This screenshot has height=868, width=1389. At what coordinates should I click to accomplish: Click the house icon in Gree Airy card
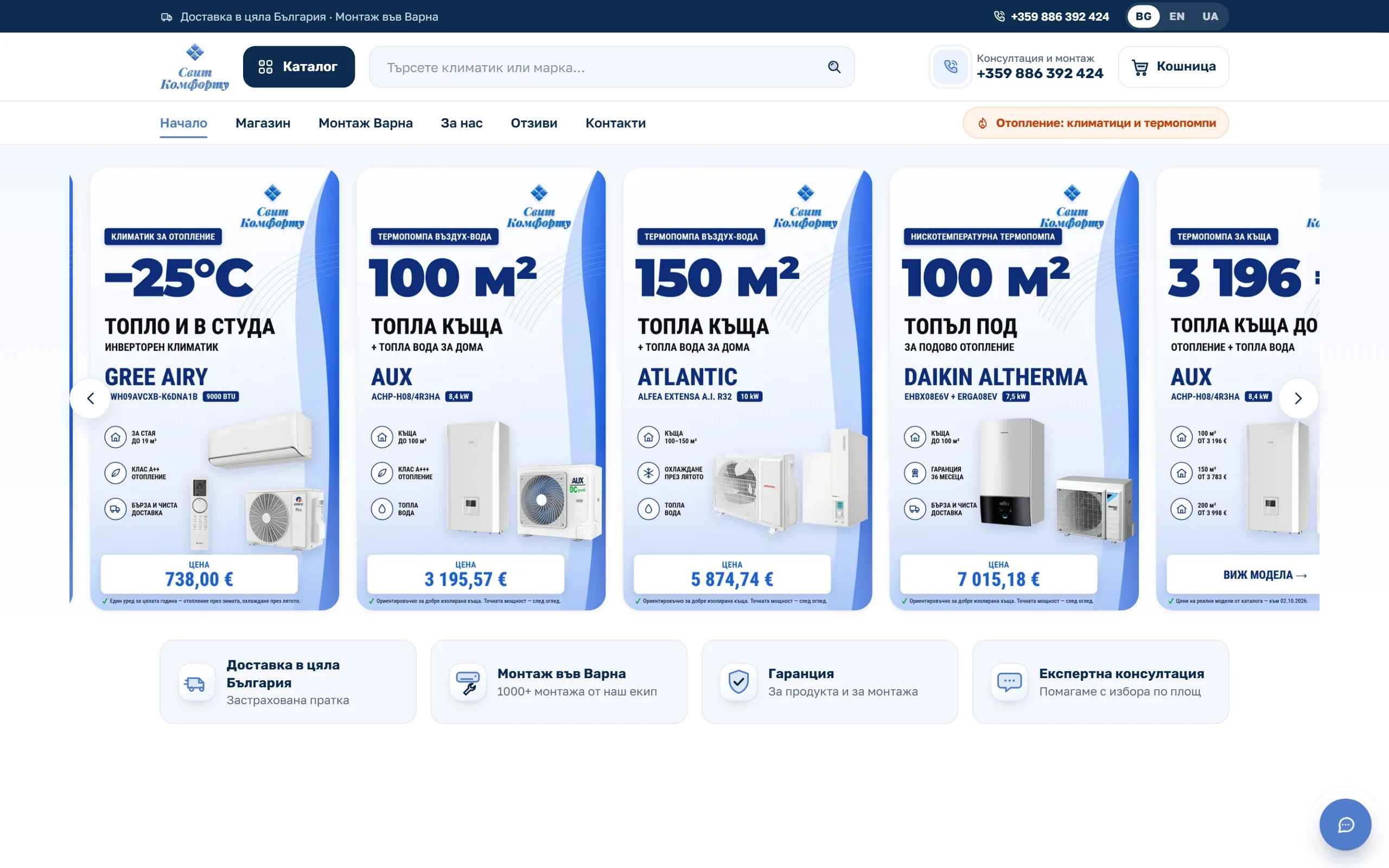point(116,437)
